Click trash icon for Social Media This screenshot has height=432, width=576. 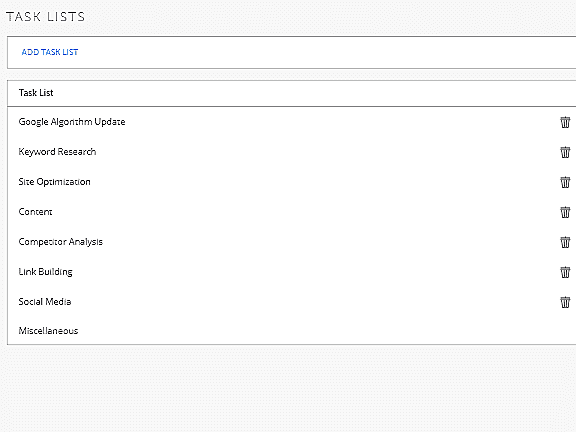565,302
